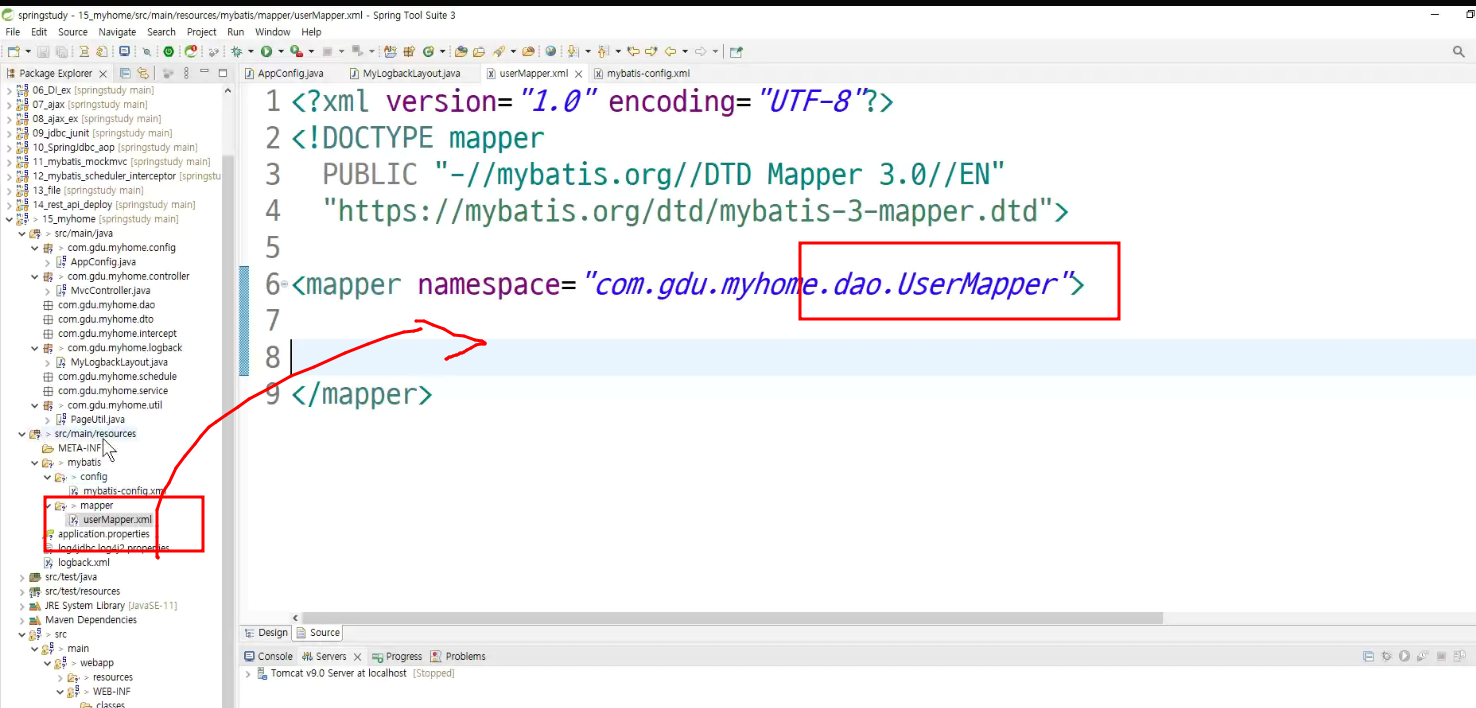Minimize the Package Explorer view

[x=205, y=73]
